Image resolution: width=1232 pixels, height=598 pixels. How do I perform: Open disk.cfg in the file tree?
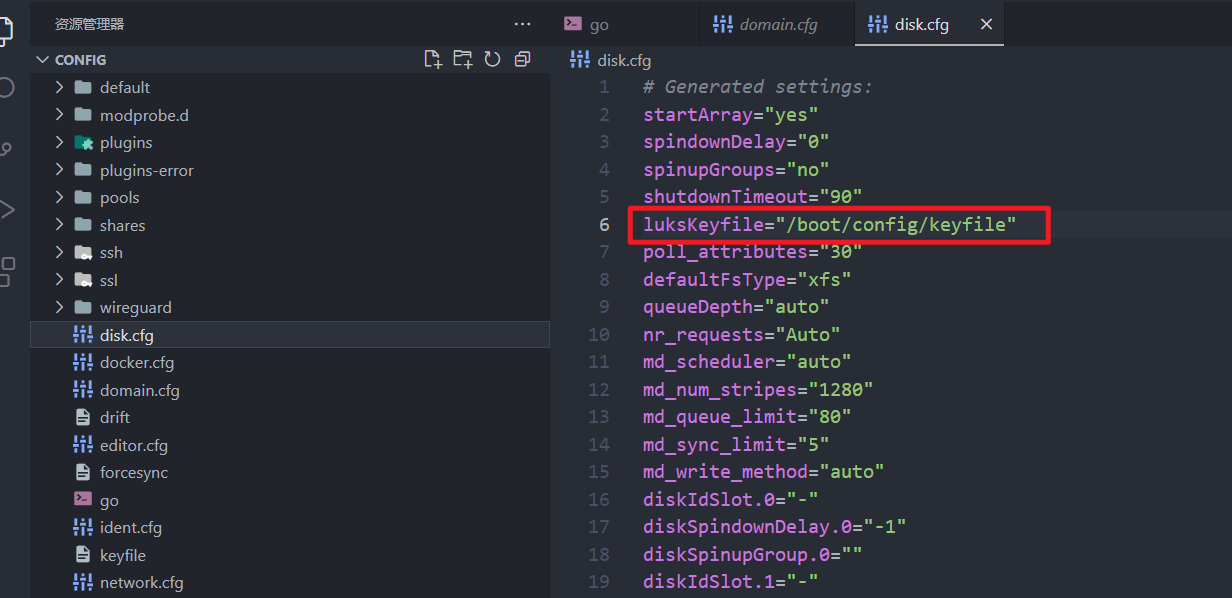tap(290, 335)
